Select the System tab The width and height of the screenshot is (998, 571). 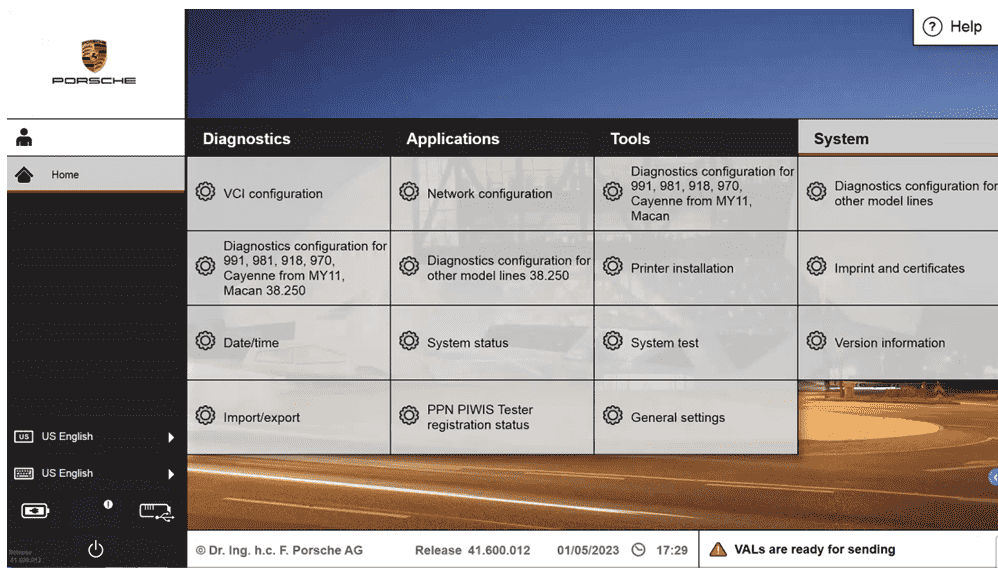[898, 139]
